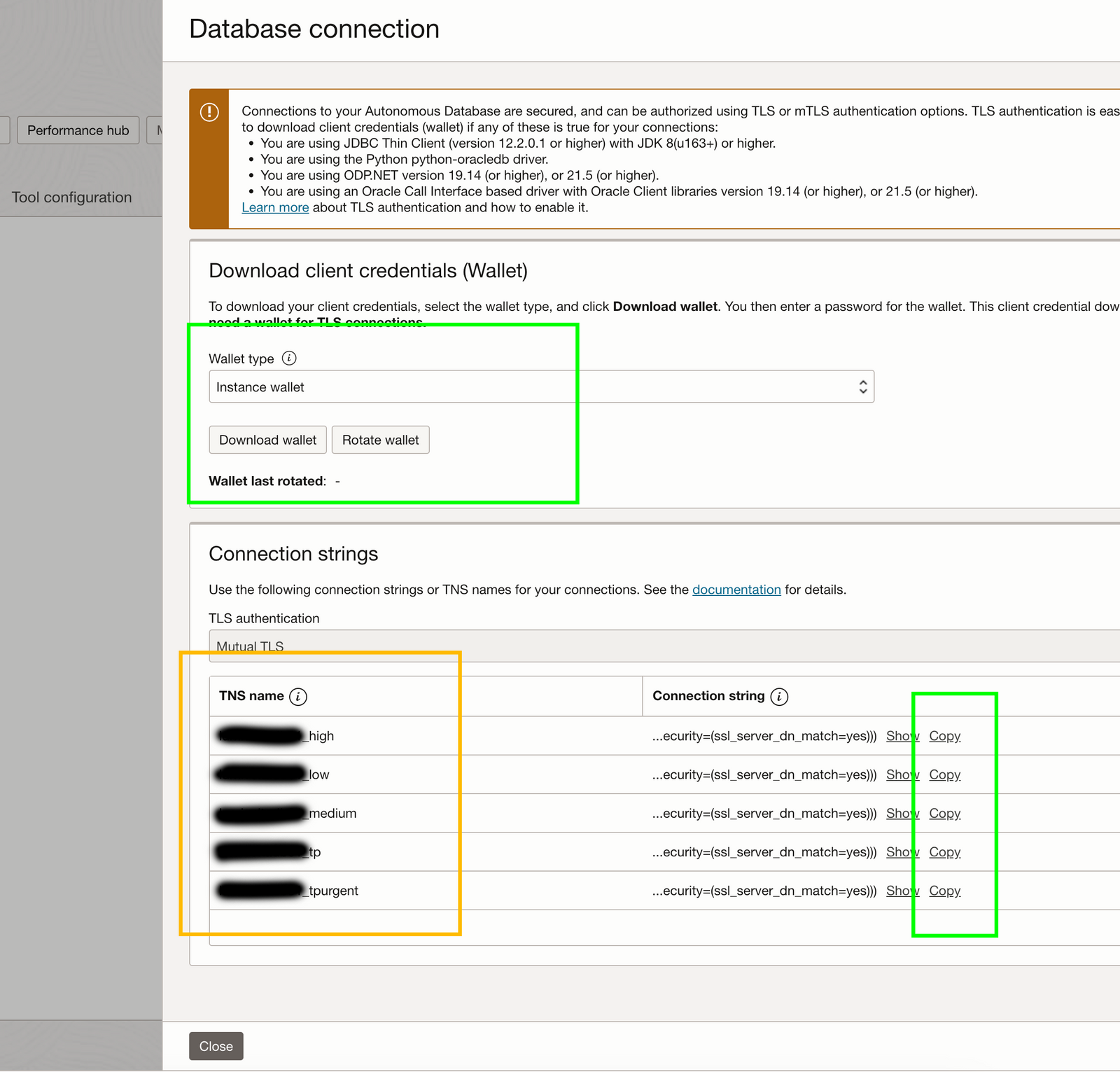
Task: Click the TNS name info icon
Action: pyautogui.click(x=298, y=697)
